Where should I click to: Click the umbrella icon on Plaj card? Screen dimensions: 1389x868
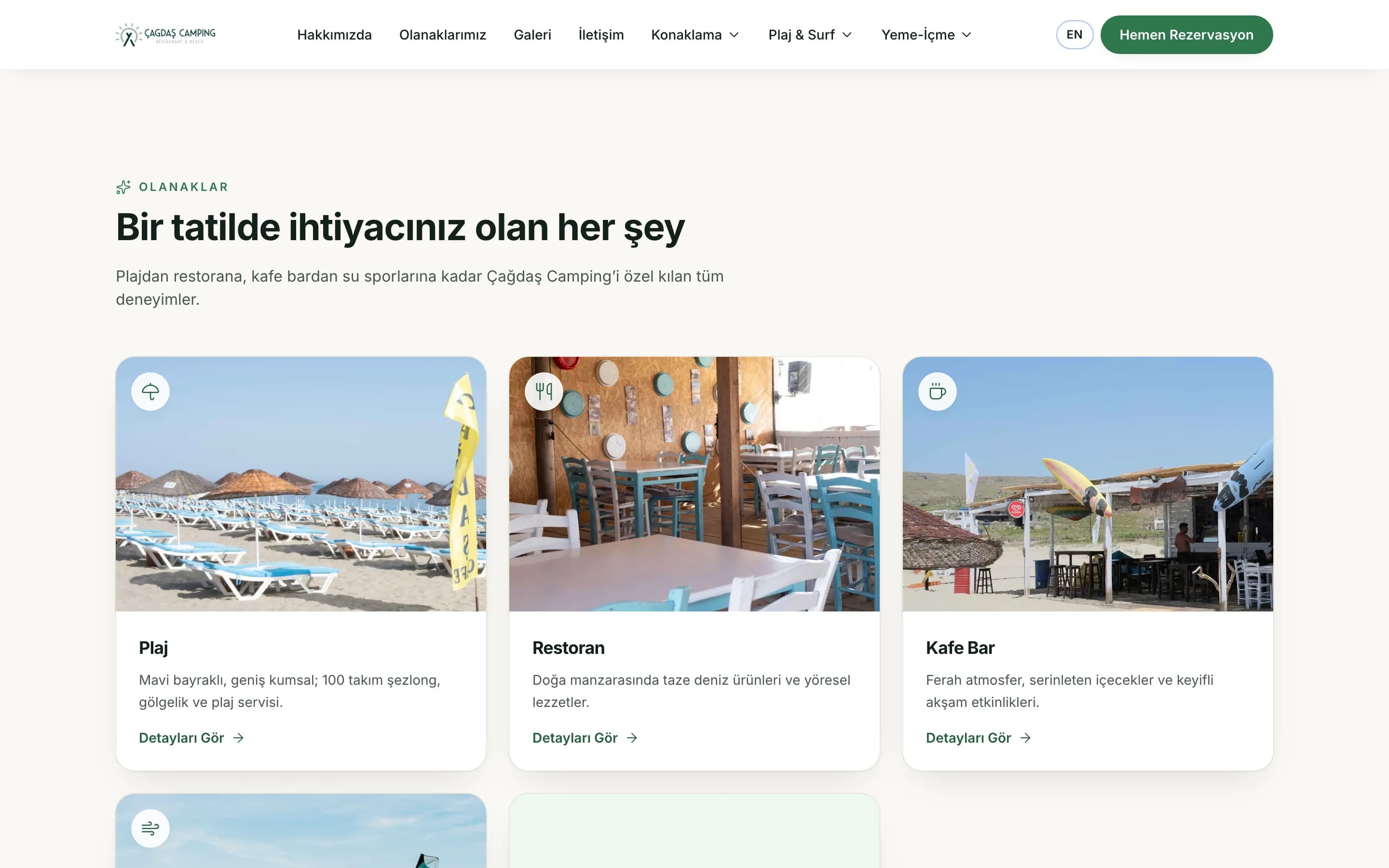tap(150, 392)
